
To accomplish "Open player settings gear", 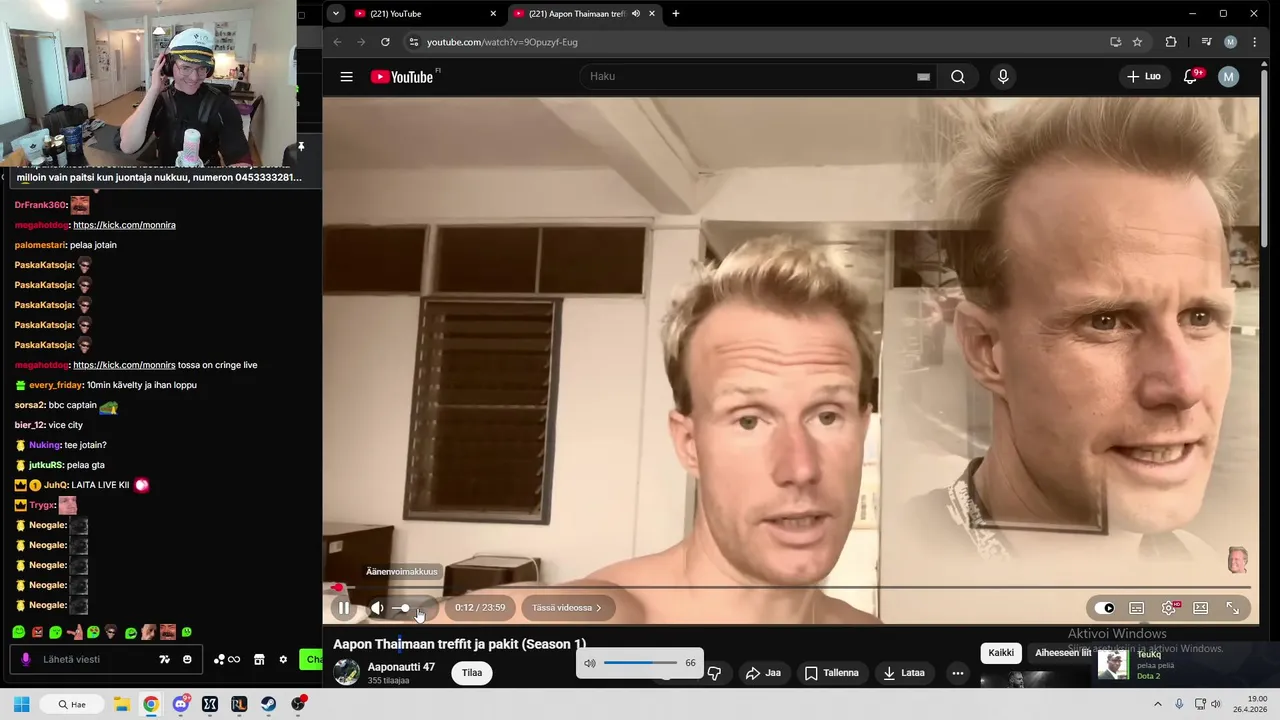I will pyautogui.click(x=1169, y=608).
